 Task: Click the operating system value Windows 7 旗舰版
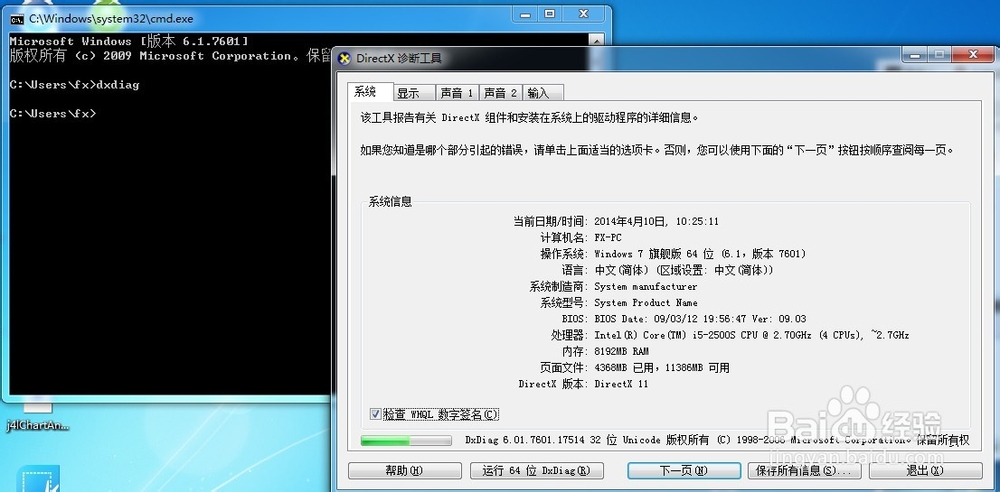point(700,254)
